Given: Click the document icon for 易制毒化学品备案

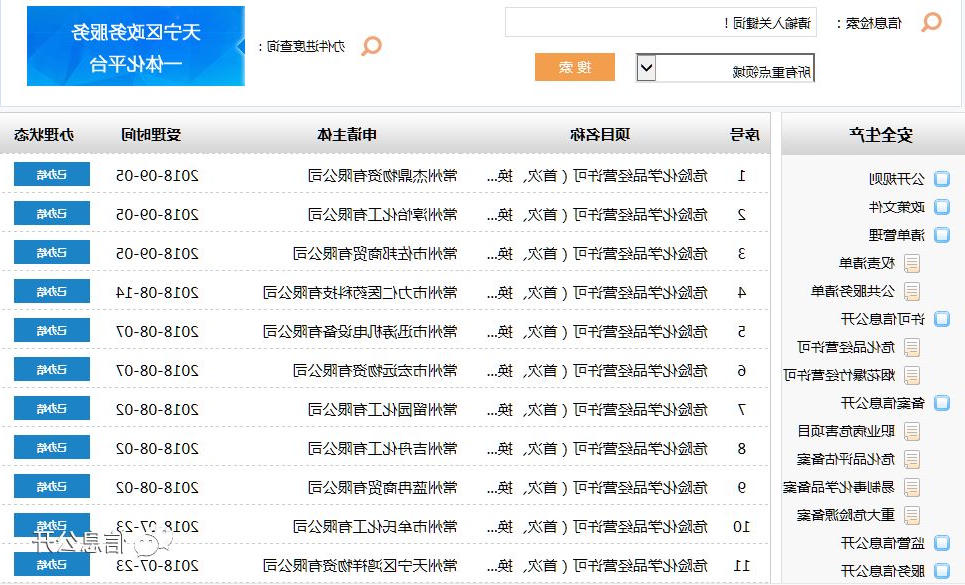Looking at the screenshot, I should (x=912, y=487).
